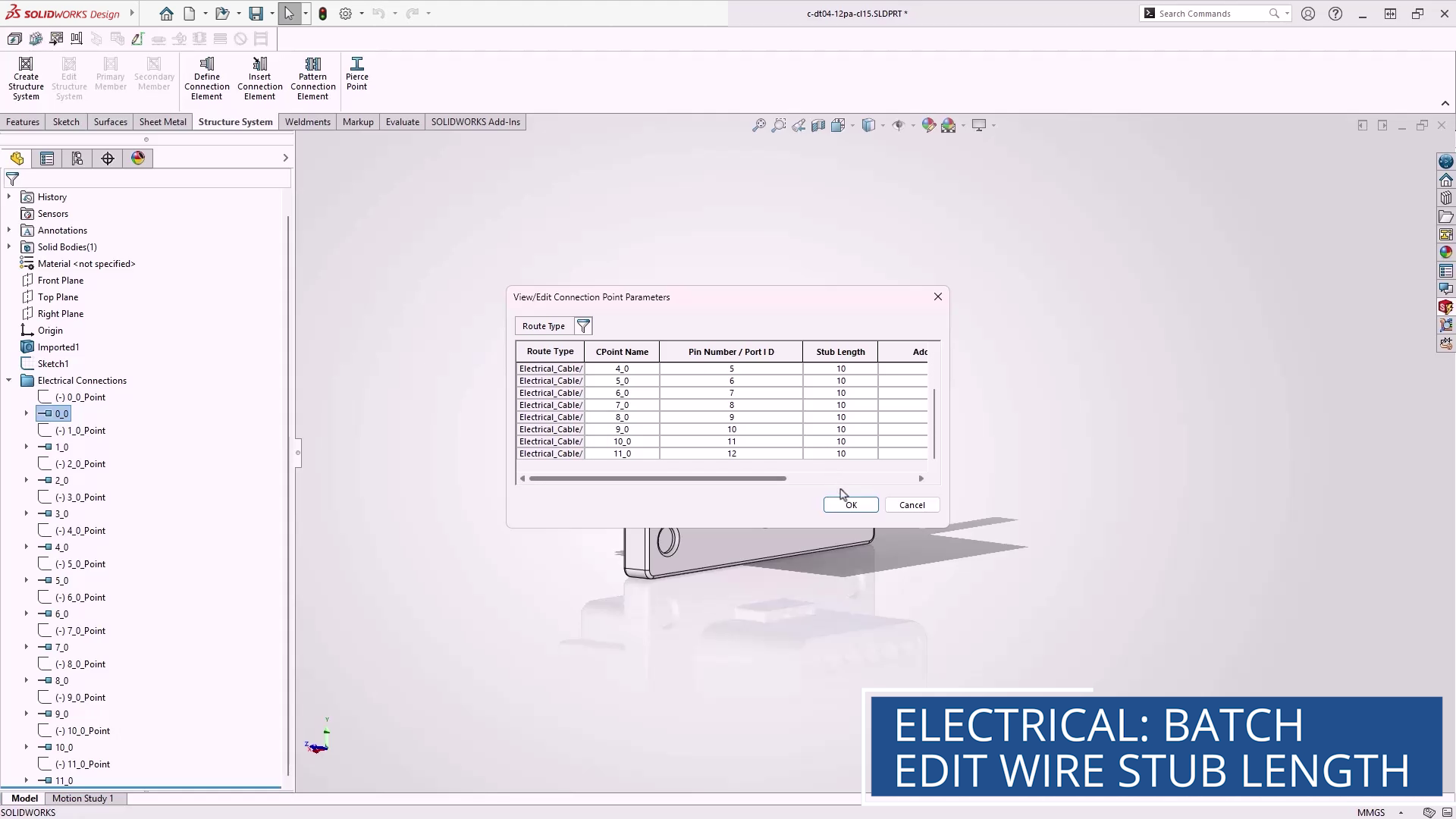Open the DisplayManager color ball tab
The width and height of the screenshot is (1456, 819).
click(x=138, y=158)
